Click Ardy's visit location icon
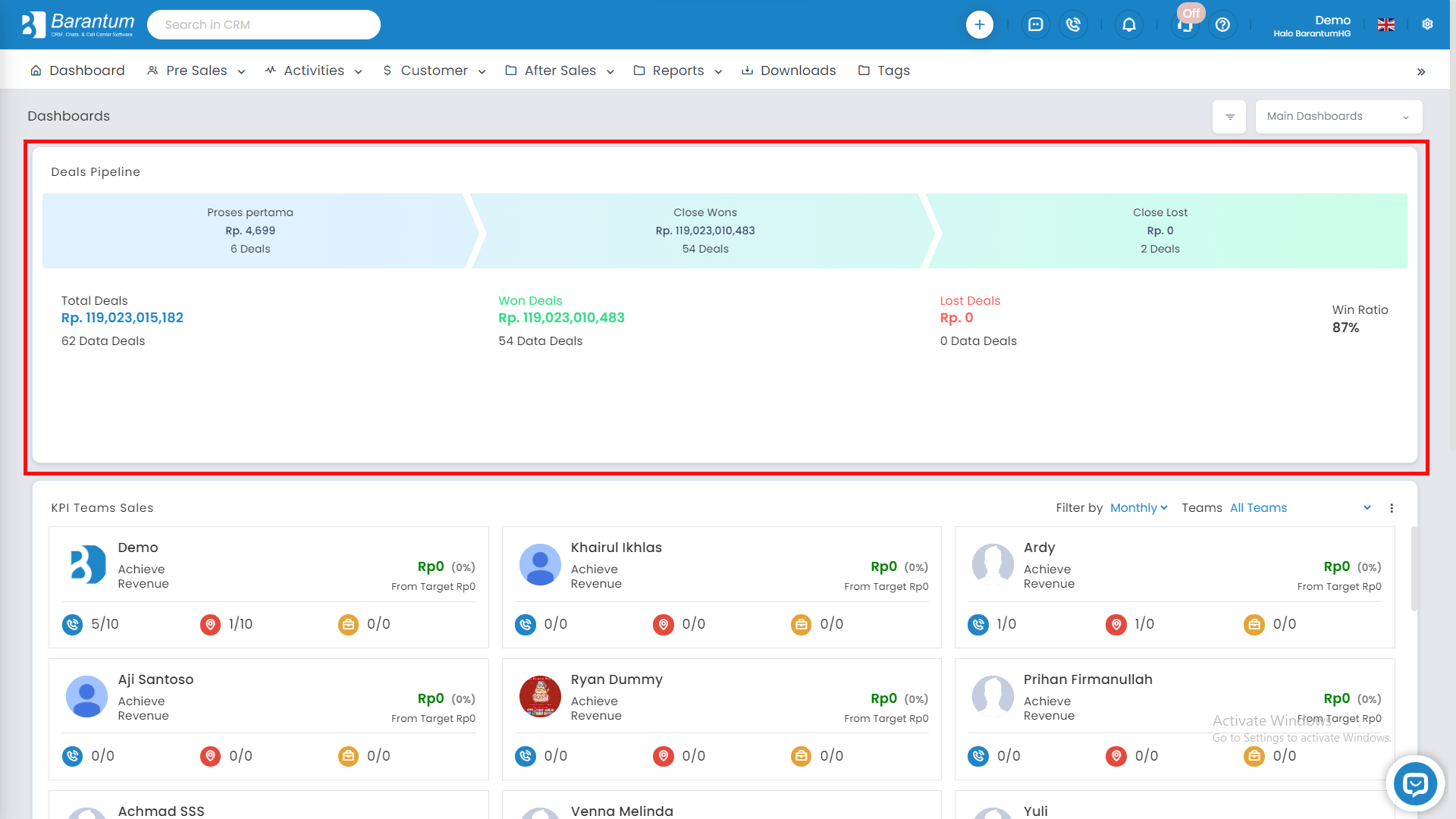1456x819 pixels. 1116,625
